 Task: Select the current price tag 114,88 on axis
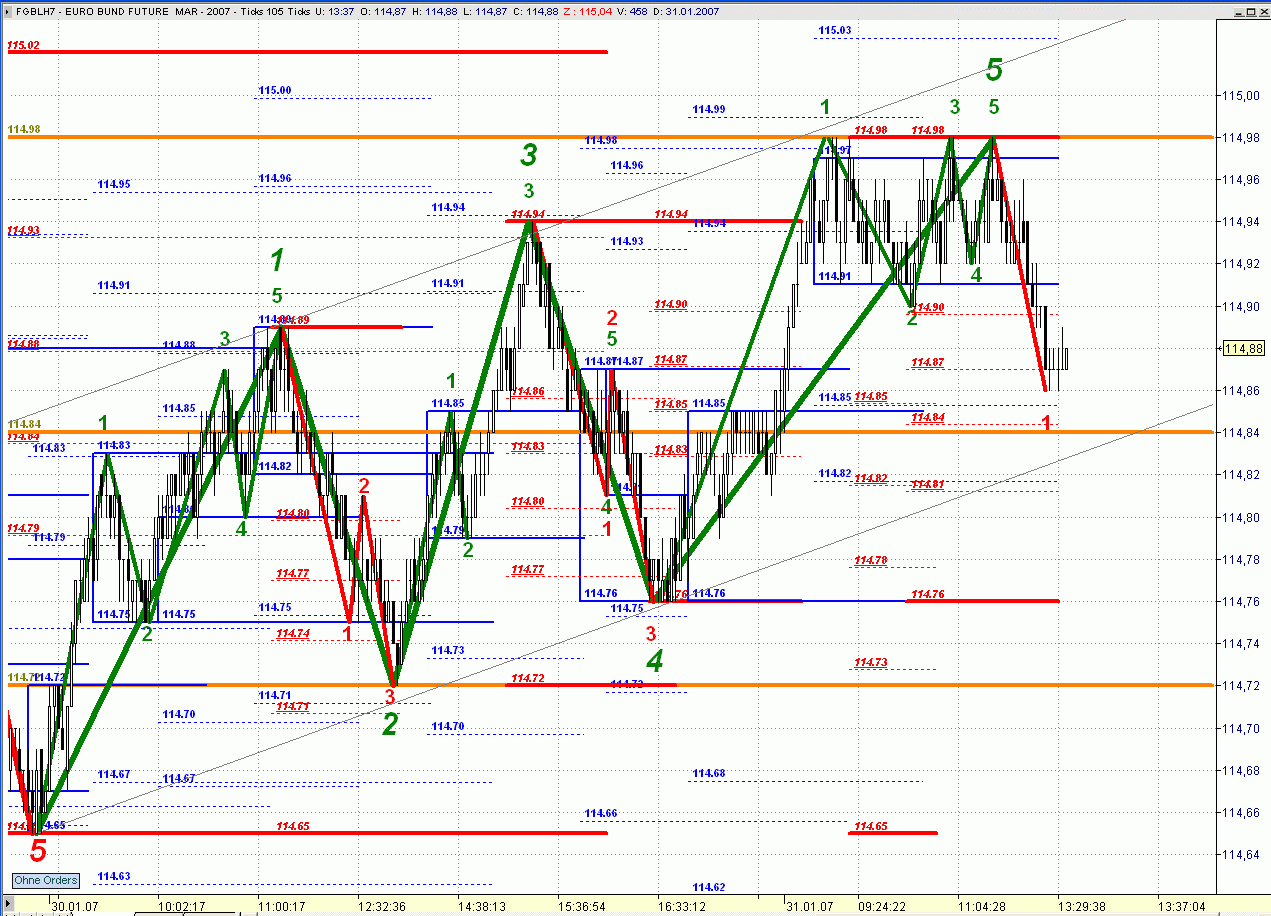[1243, 348]
